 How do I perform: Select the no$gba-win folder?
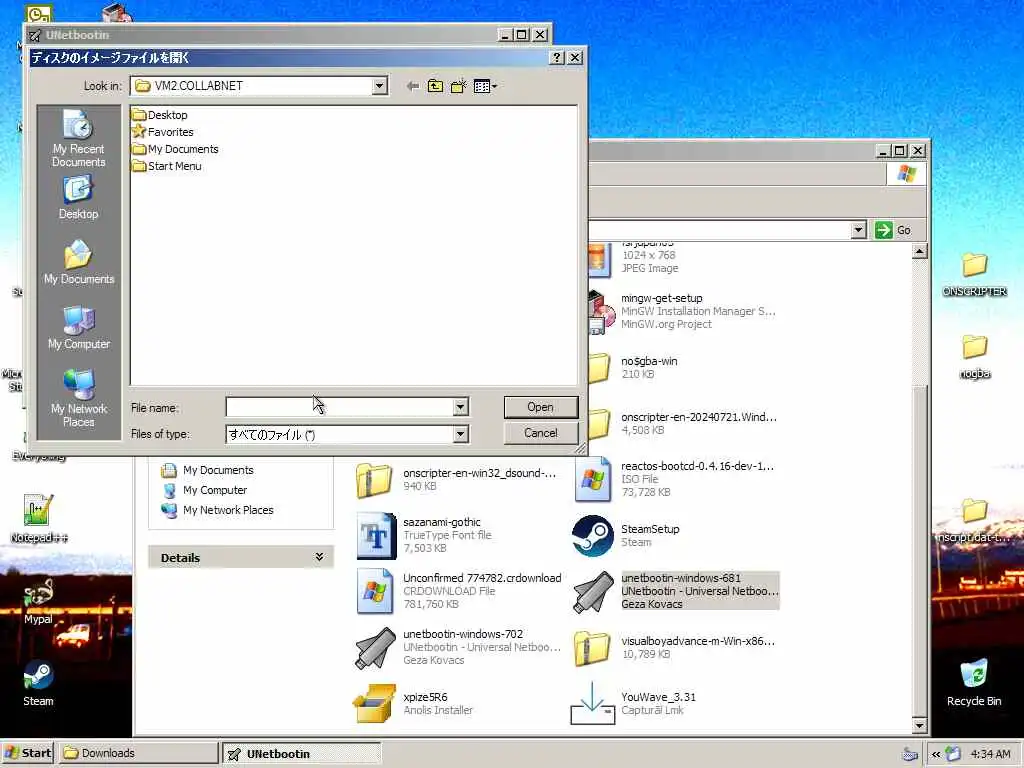599,368
